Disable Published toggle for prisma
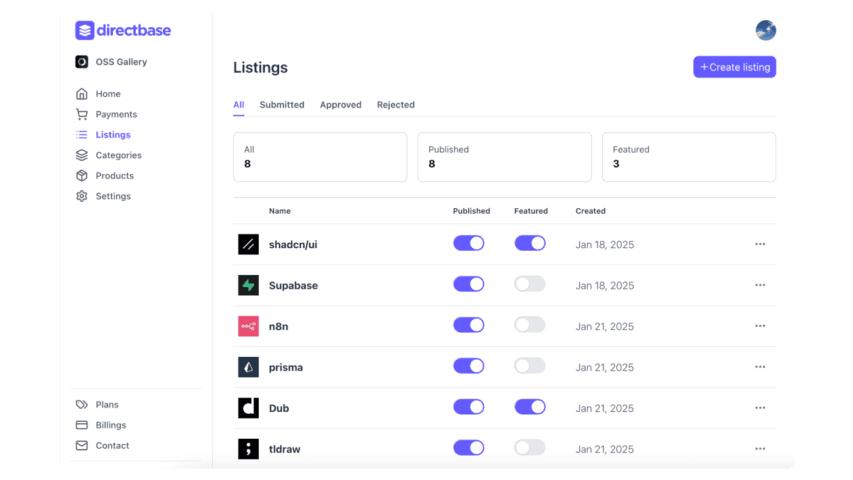Image resolution: width=853 pixels, height=480 pixels. [x=468, y=366]
